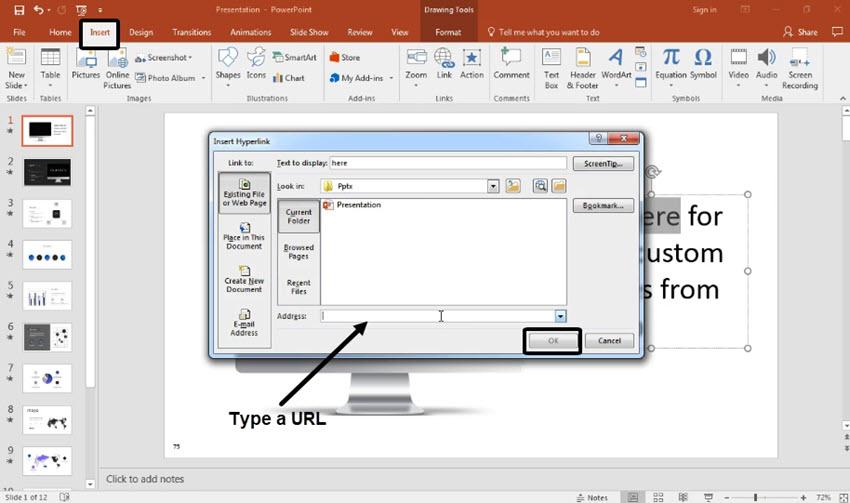Open the Address history dropdown arrow
The image size is (850, 503).
[560, 316]
